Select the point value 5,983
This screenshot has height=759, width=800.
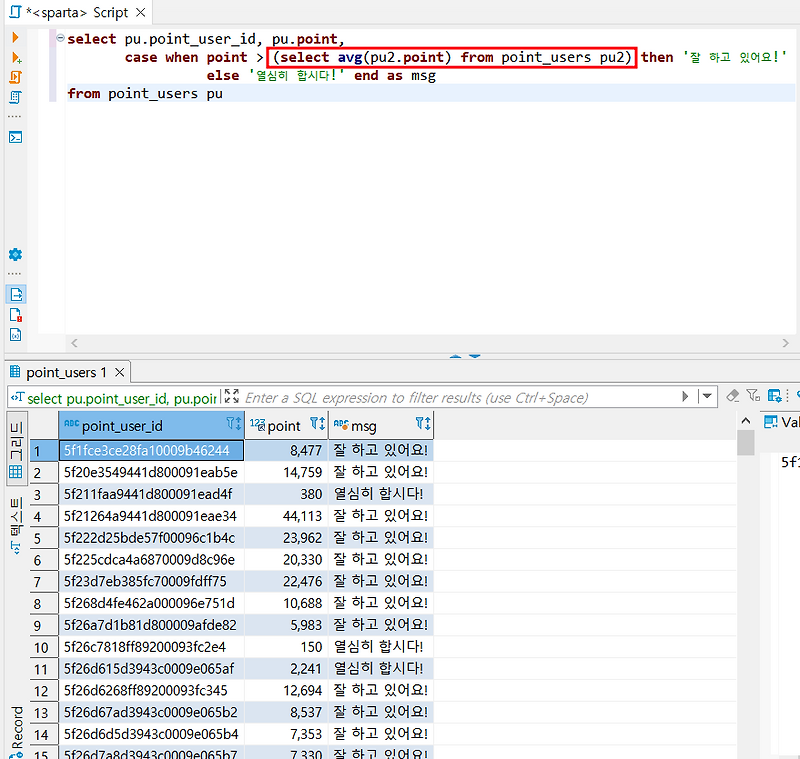point(286,625)
